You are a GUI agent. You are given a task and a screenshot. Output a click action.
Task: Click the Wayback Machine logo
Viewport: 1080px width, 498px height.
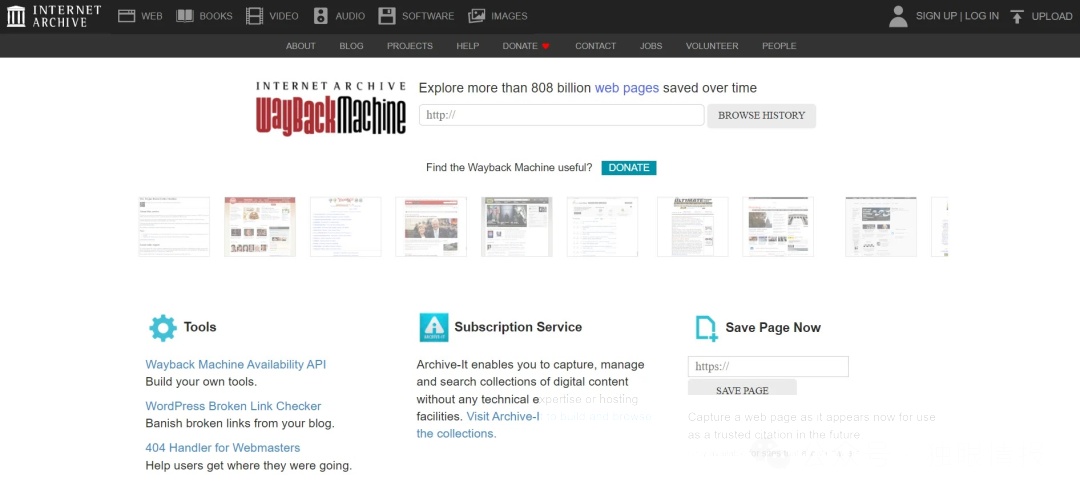coord(331,109)
